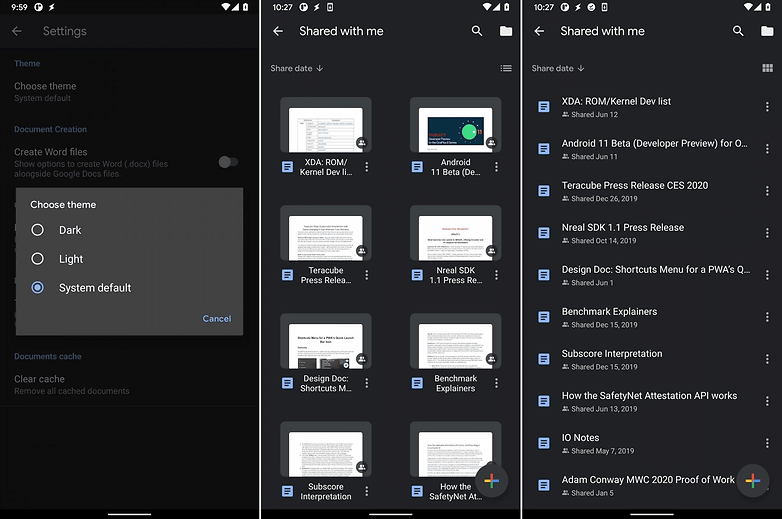Open more options for Benchmark Explainers grid card
The height and width of the screenshot is (519, 782).
tap(496, 383)
